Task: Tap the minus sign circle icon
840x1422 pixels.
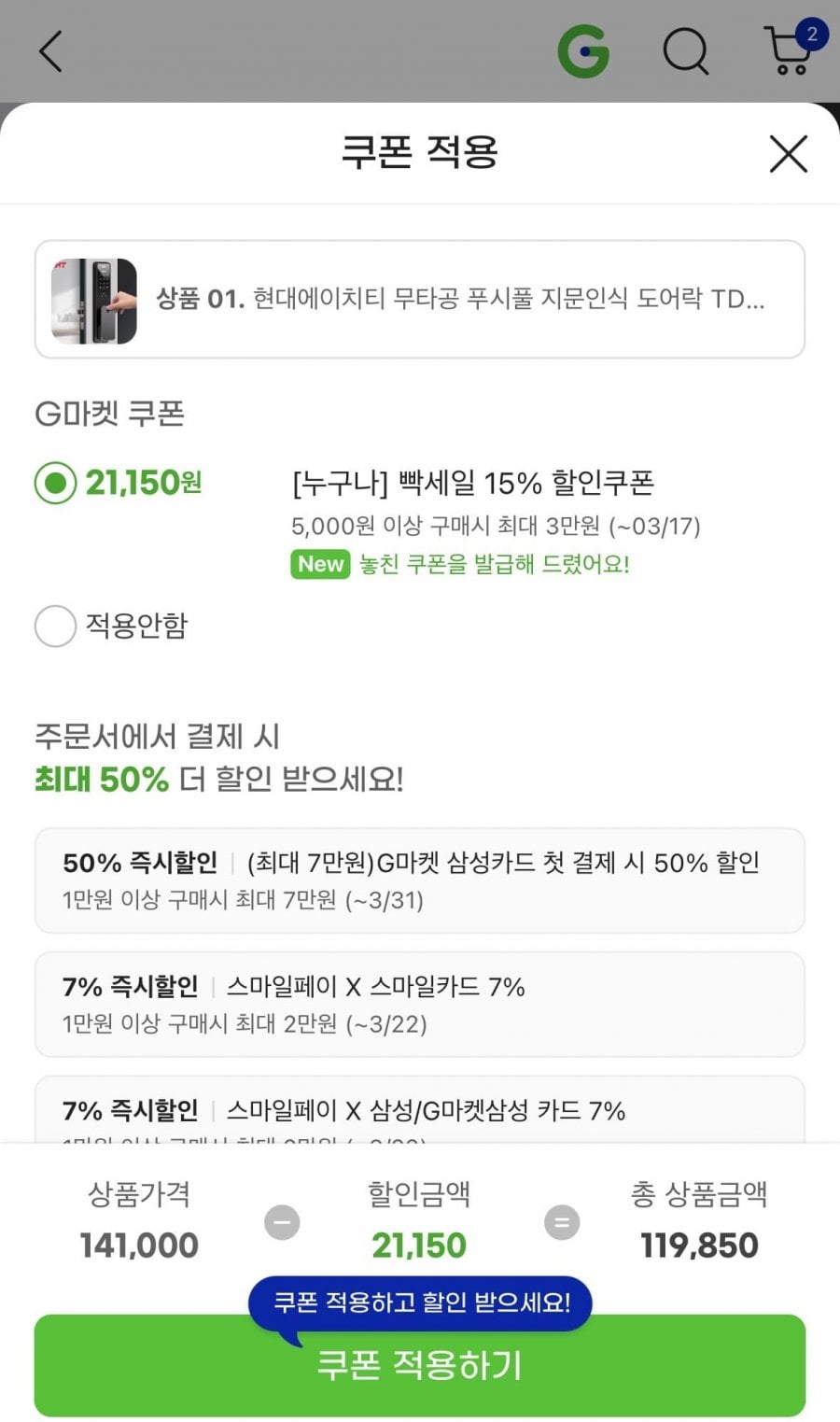Action: click(x=282, y=1222)
